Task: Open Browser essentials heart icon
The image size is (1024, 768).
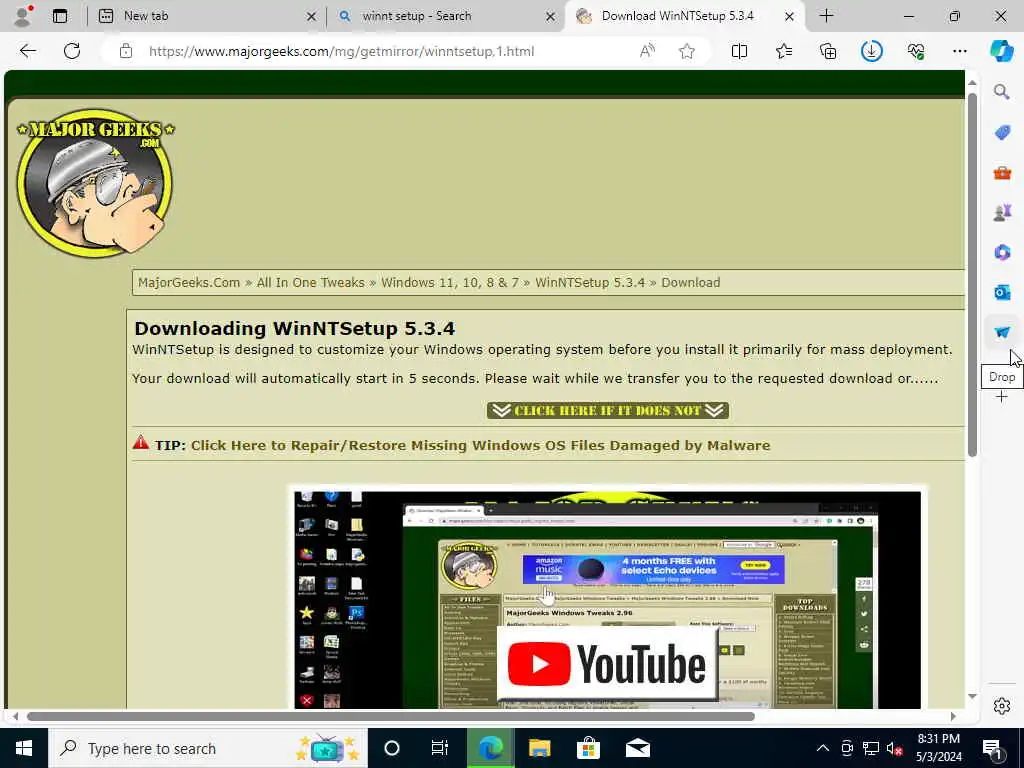Action: 916,51
